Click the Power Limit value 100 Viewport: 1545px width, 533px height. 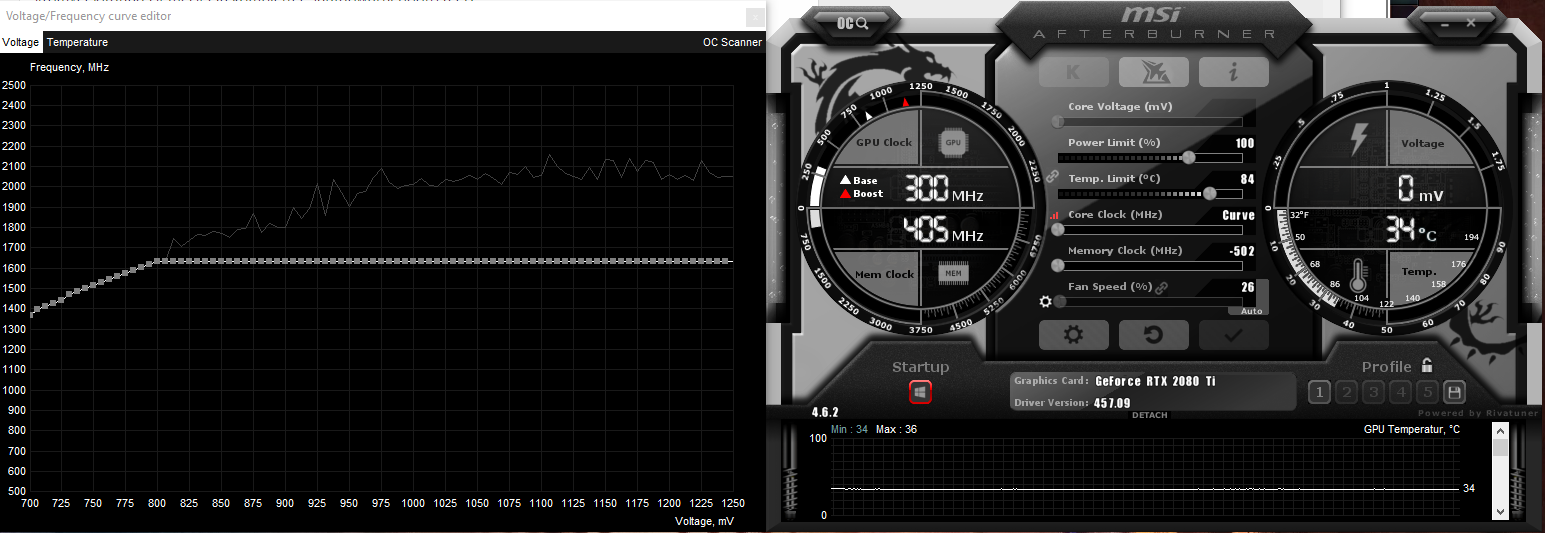click(x=1244, y=143)
